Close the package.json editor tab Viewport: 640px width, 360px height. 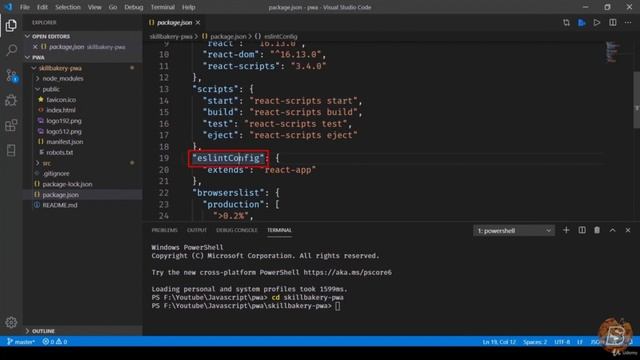click(198, 22)
